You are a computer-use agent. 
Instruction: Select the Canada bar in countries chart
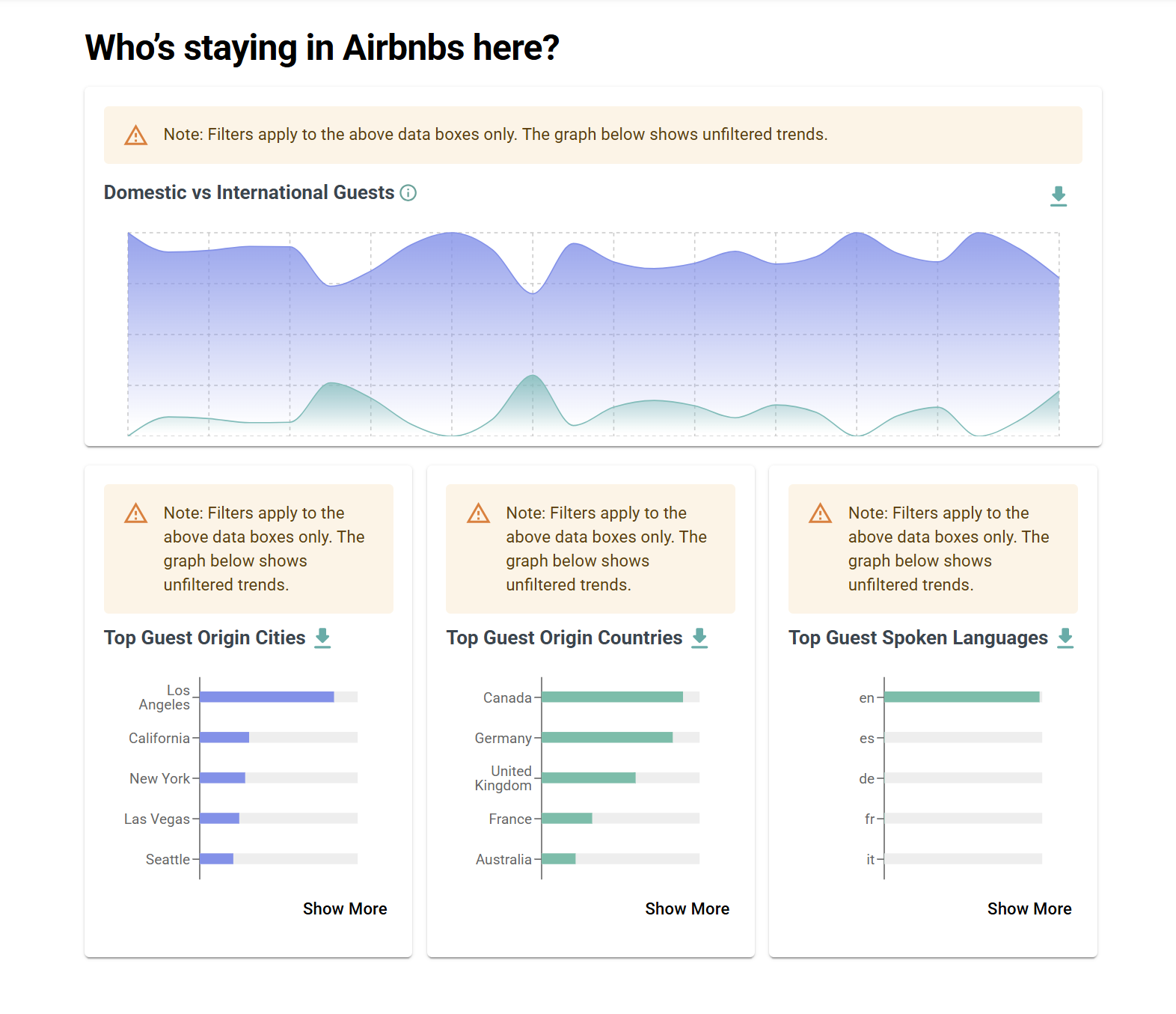612,697
